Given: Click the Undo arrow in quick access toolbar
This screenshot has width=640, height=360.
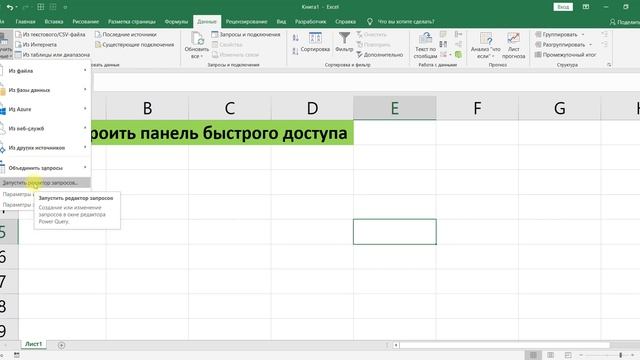Looking at the screenshot, I should [10, 7].
